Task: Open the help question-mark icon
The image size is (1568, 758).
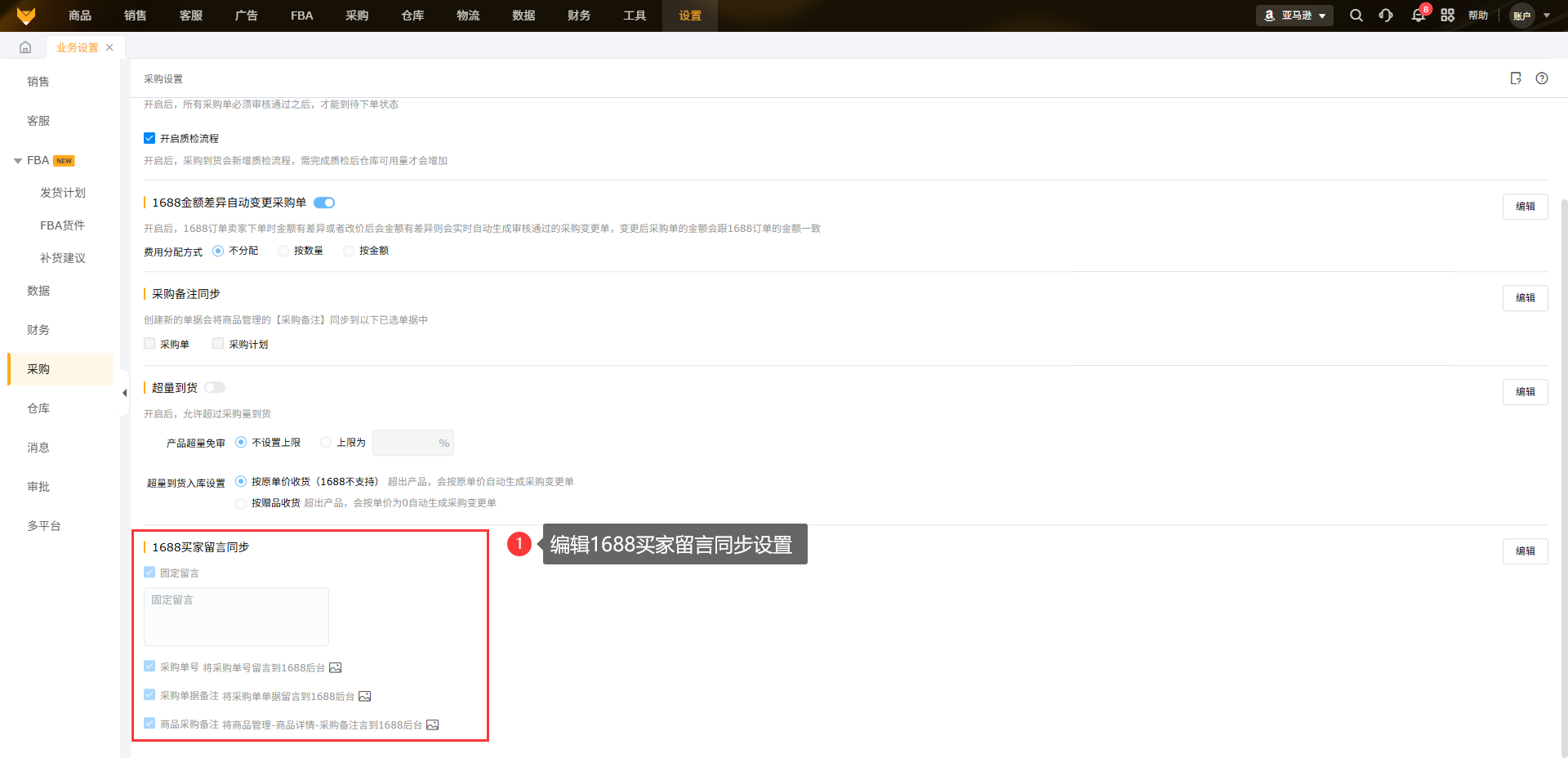Action: tap(1542, 78)
